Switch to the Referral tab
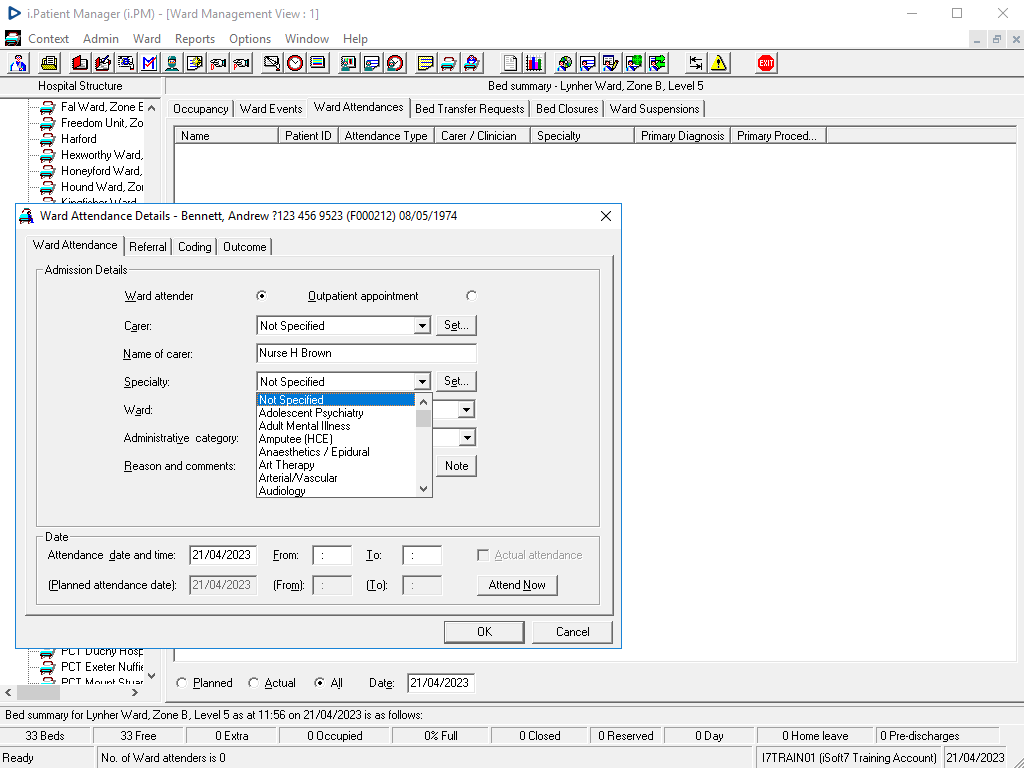Image resolution: width=1024 pixels, height=768 pixels. [x=148, y=247]
